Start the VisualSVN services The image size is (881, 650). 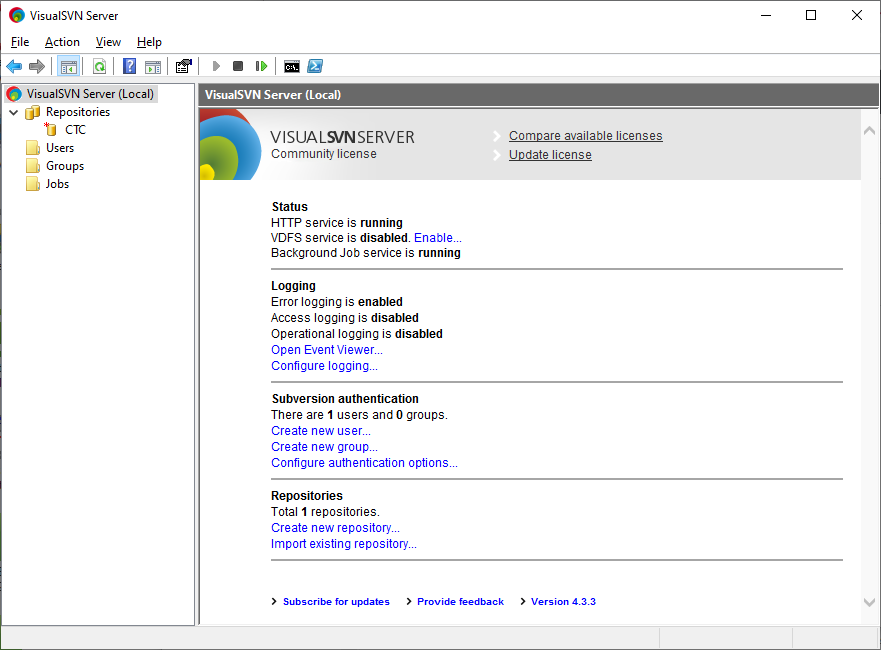[x=216, y=66]
